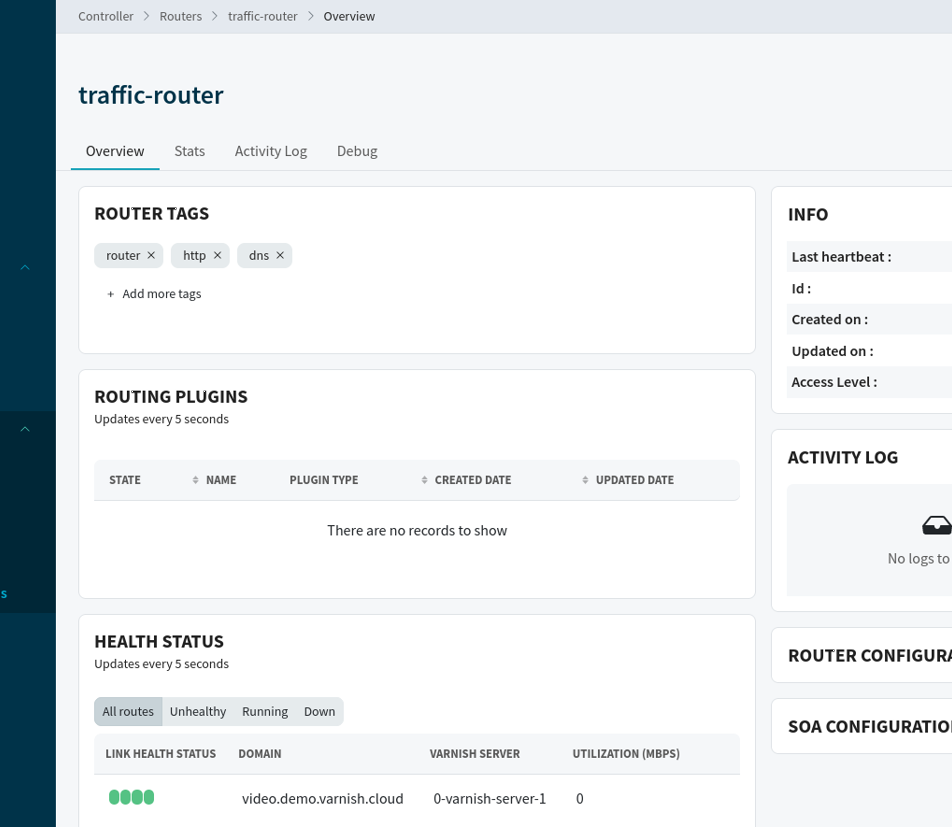
Task: Filter health status to Unhealthy routes
Action: (x=198, y=712)
